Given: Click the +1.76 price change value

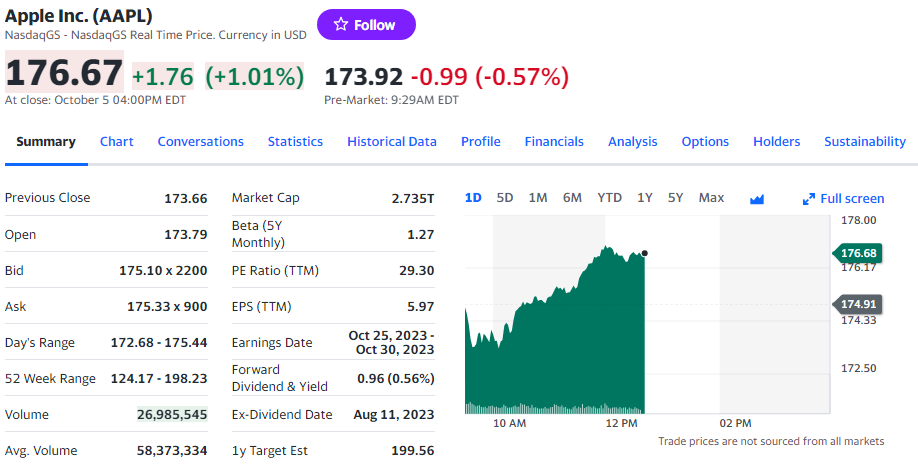Looking at the screenshot, I should 163,77.
